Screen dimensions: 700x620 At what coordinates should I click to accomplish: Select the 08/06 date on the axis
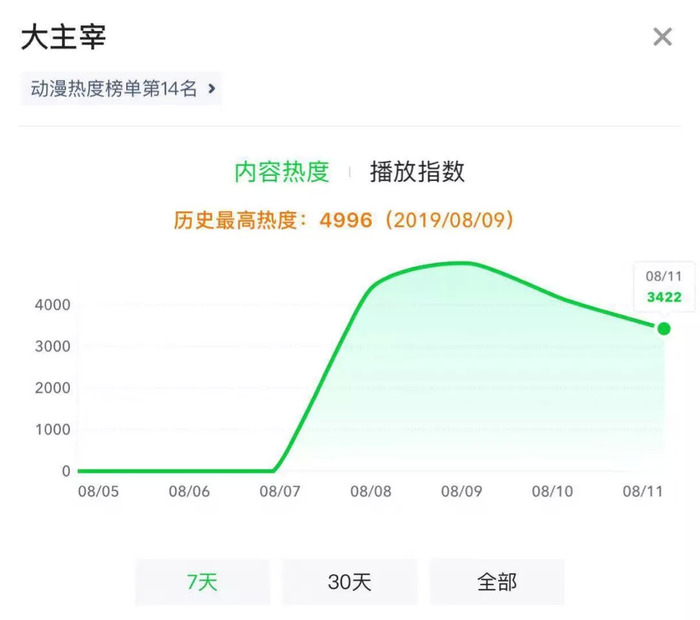(189, 492)
